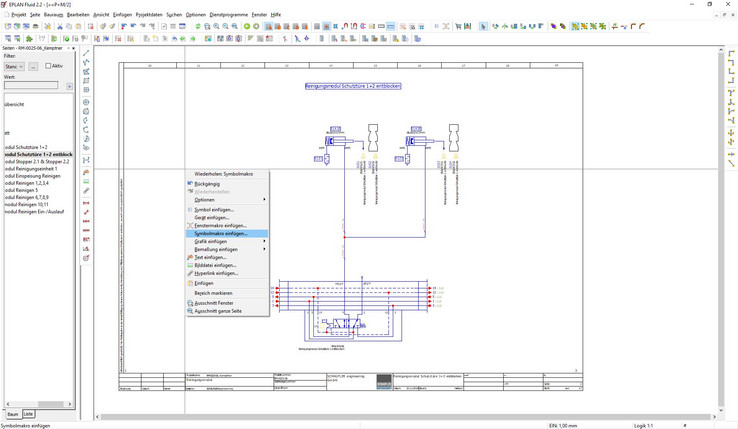Click the shopping cart toolbar icon
The image size is (738, 429).
458,26
